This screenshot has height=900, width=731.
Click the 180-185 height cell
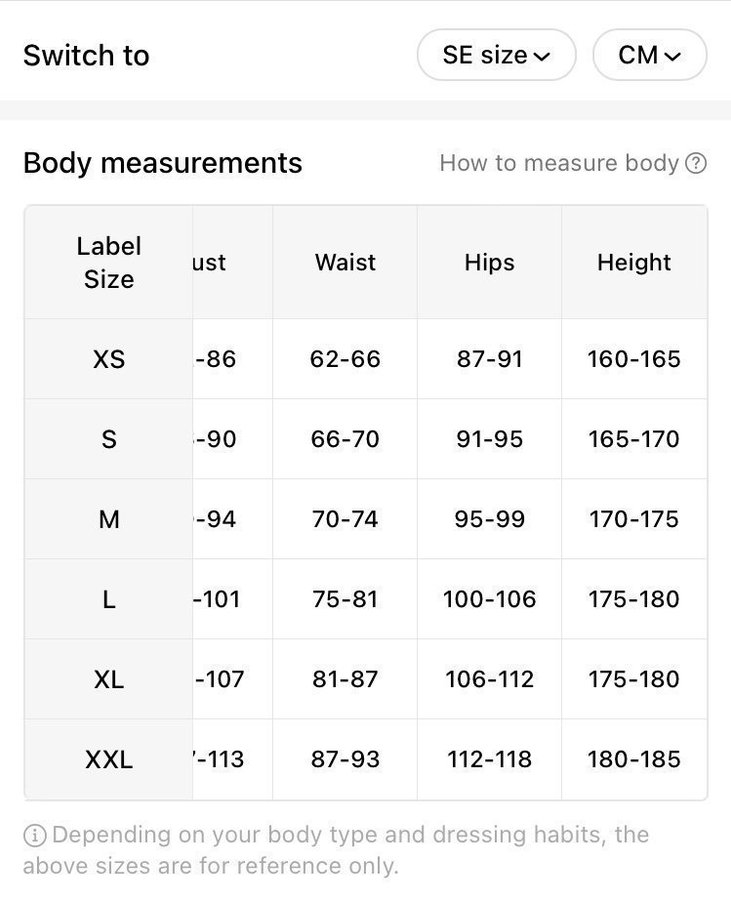click(x=634, y=759)
